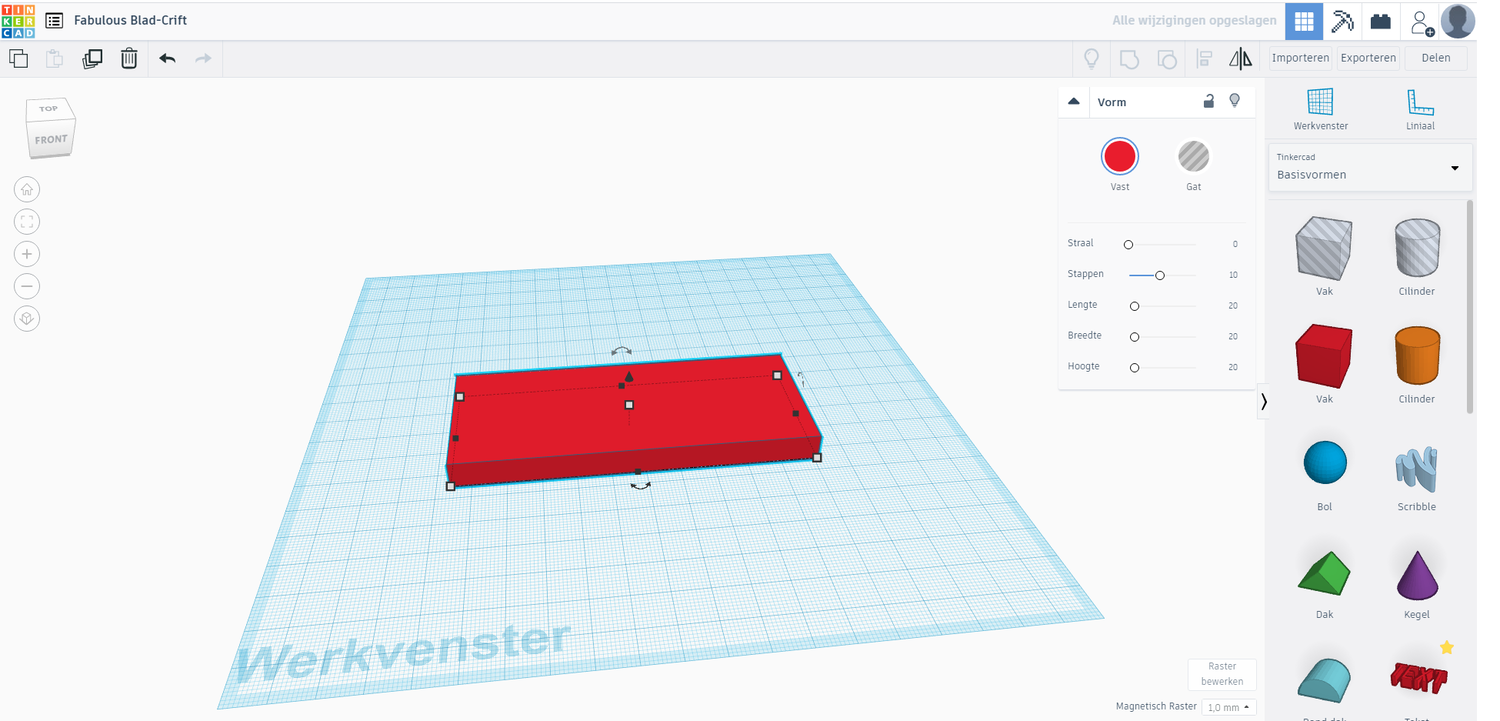This screenshot has height=721, width=1500.
Task: Click the align tool icon
Action: click(1204, 59)
